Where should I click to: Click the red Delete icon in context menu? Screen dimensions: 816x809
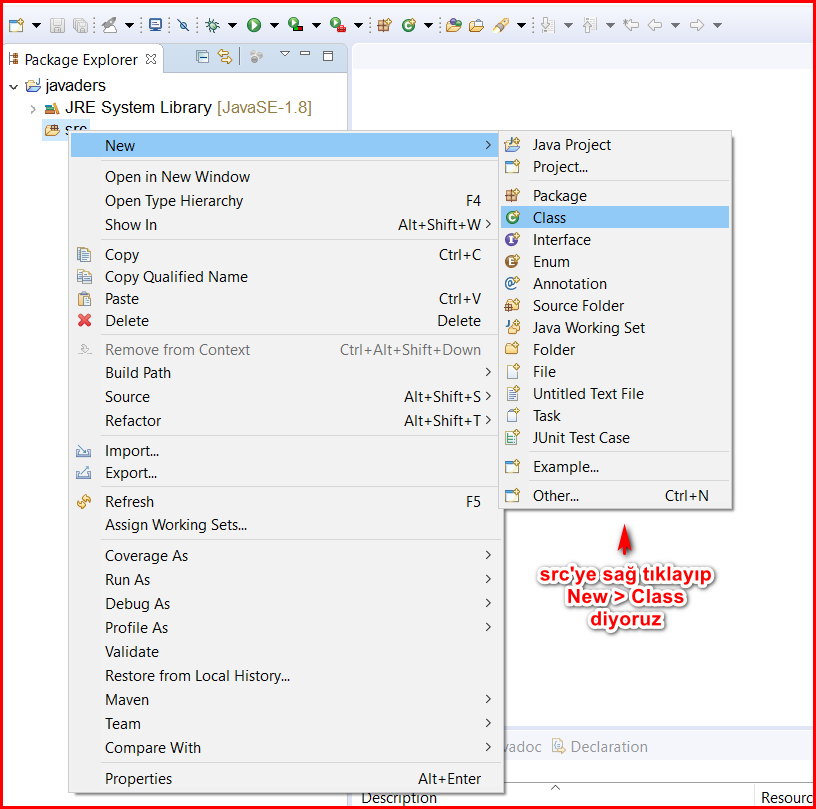click(85, 321)
